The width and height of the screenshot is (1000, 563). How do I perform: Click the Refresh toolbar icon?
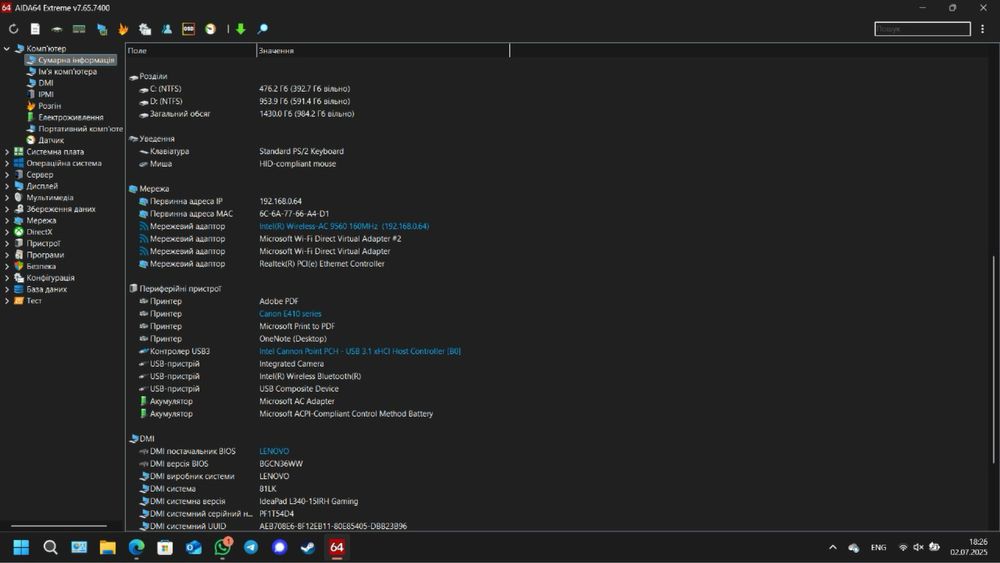click(13, 29)
